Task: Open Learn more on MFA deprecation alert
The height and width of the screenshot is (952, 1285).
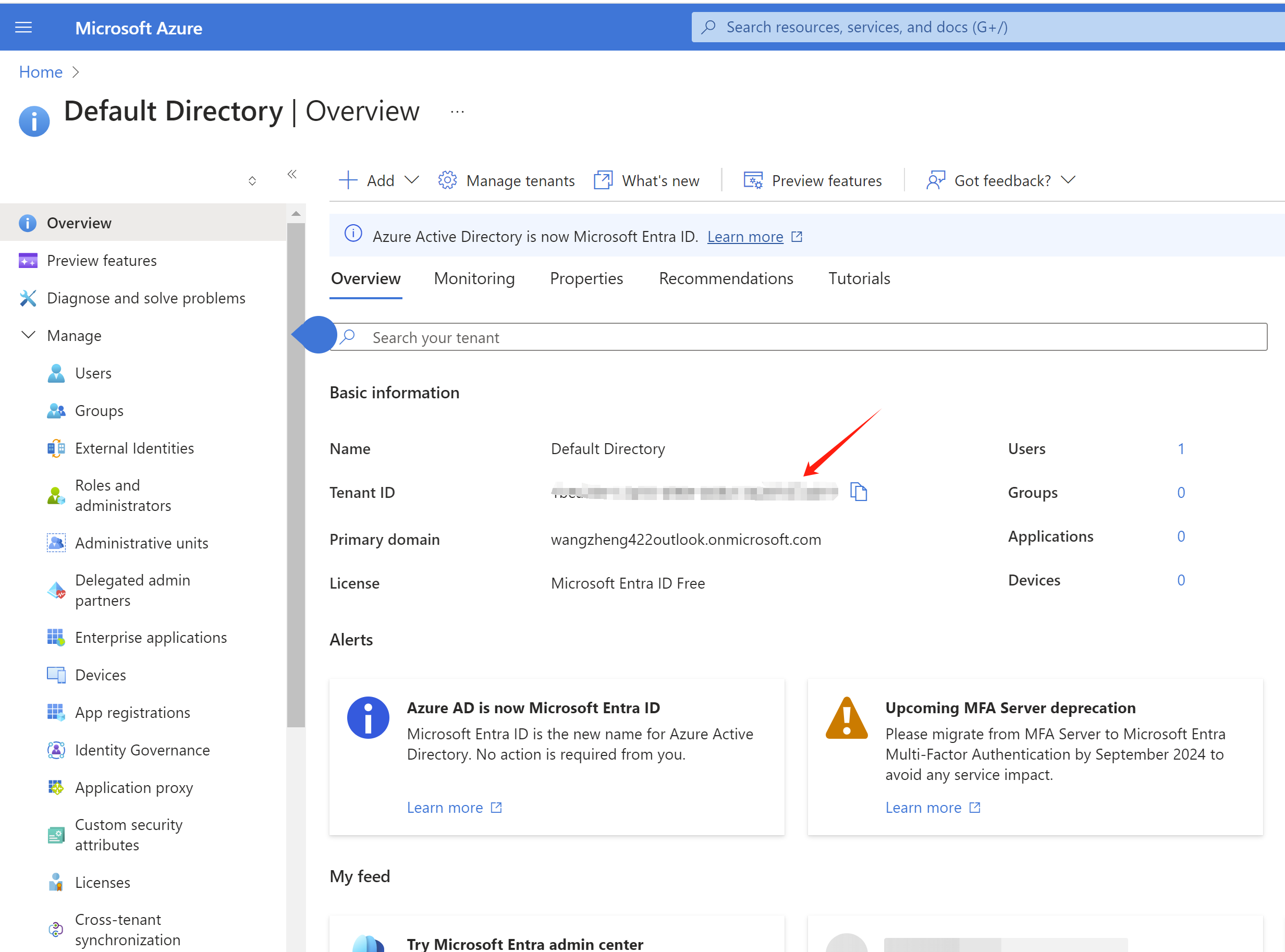Action: (923, 808)
